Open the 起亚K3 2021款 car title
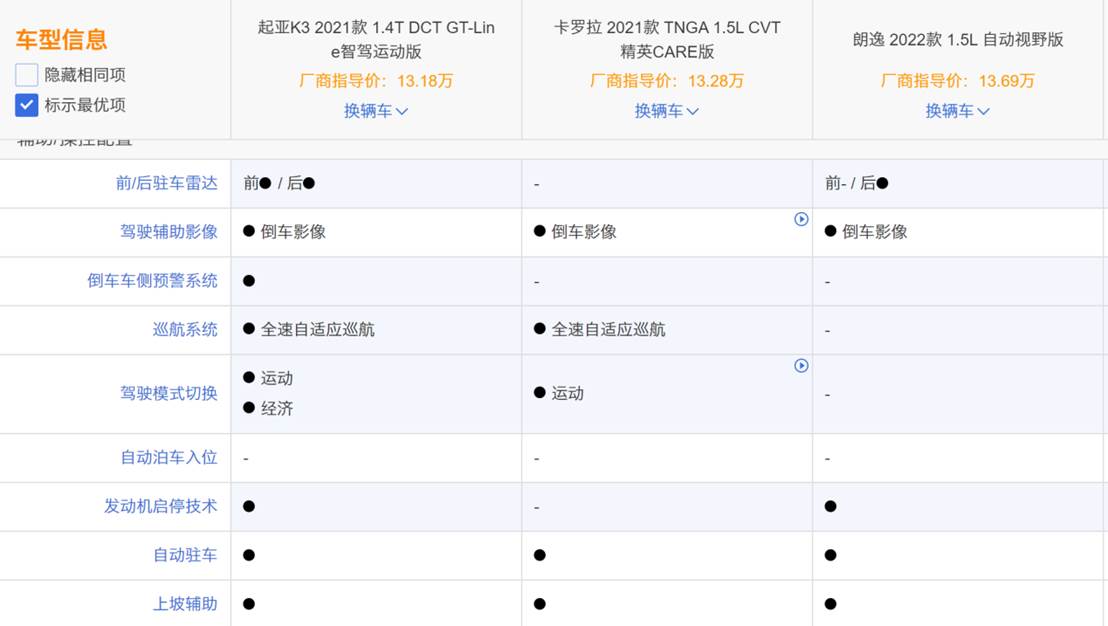This screenshot has height=626, width=1108. (x=375, y=39)
